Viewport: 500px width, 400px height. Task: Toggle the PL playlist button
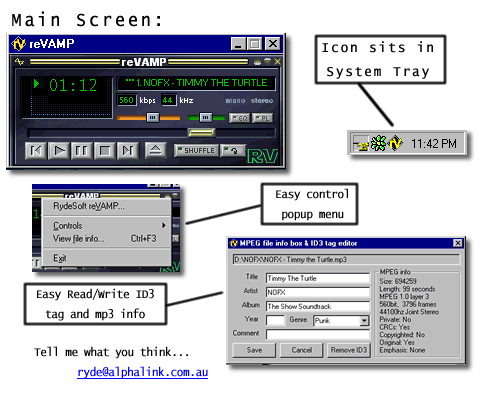(263, 118)
